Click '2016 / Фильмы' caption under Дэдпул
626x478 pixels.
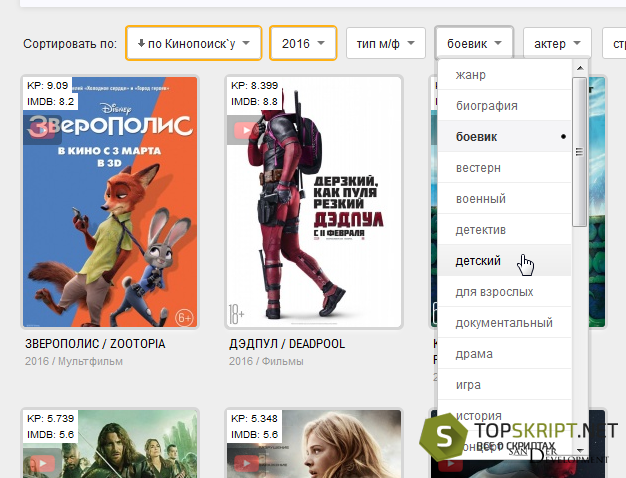point(266,361)
